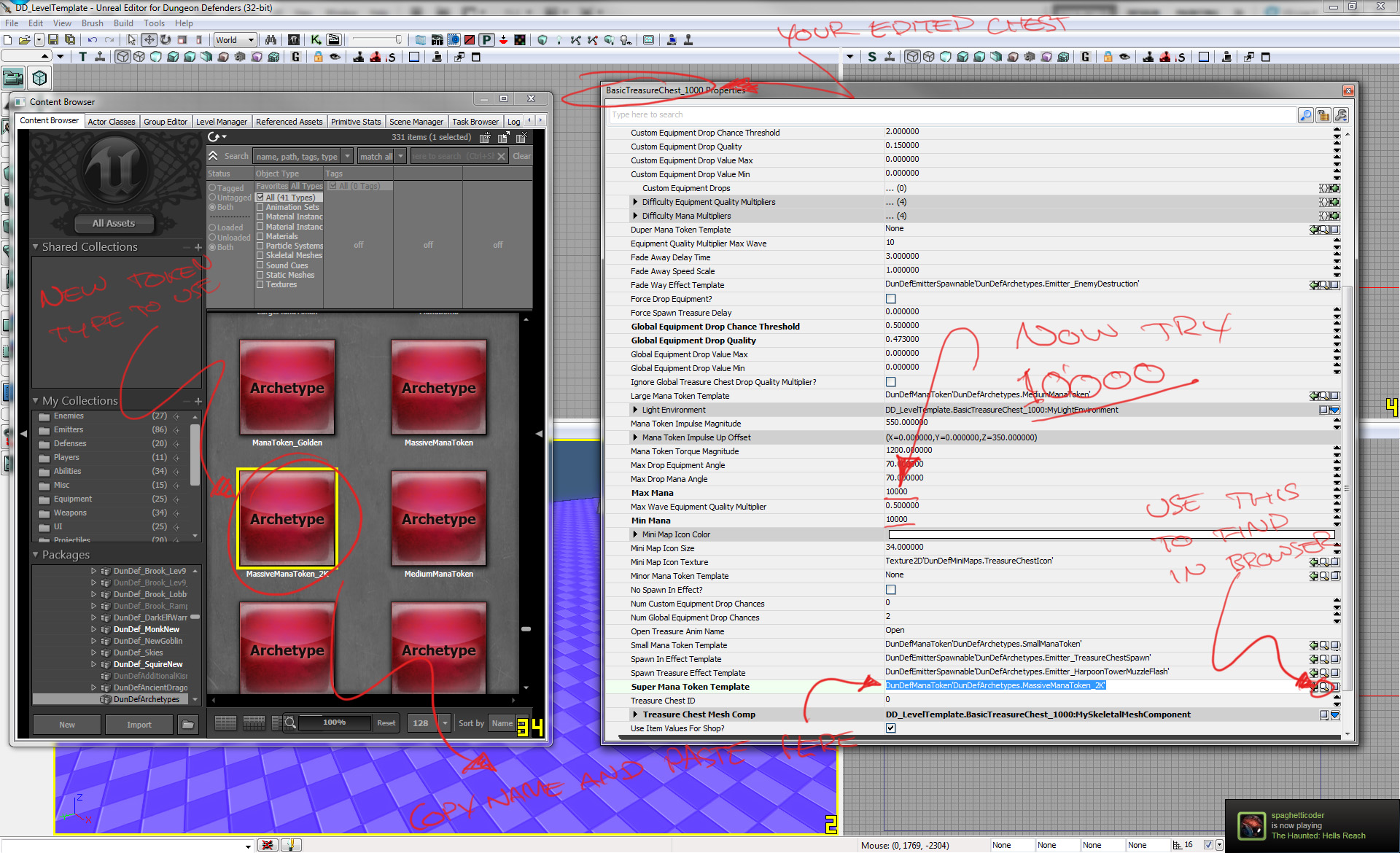
Task: Click the T text toolbar icon
Action: coord(82,57)
